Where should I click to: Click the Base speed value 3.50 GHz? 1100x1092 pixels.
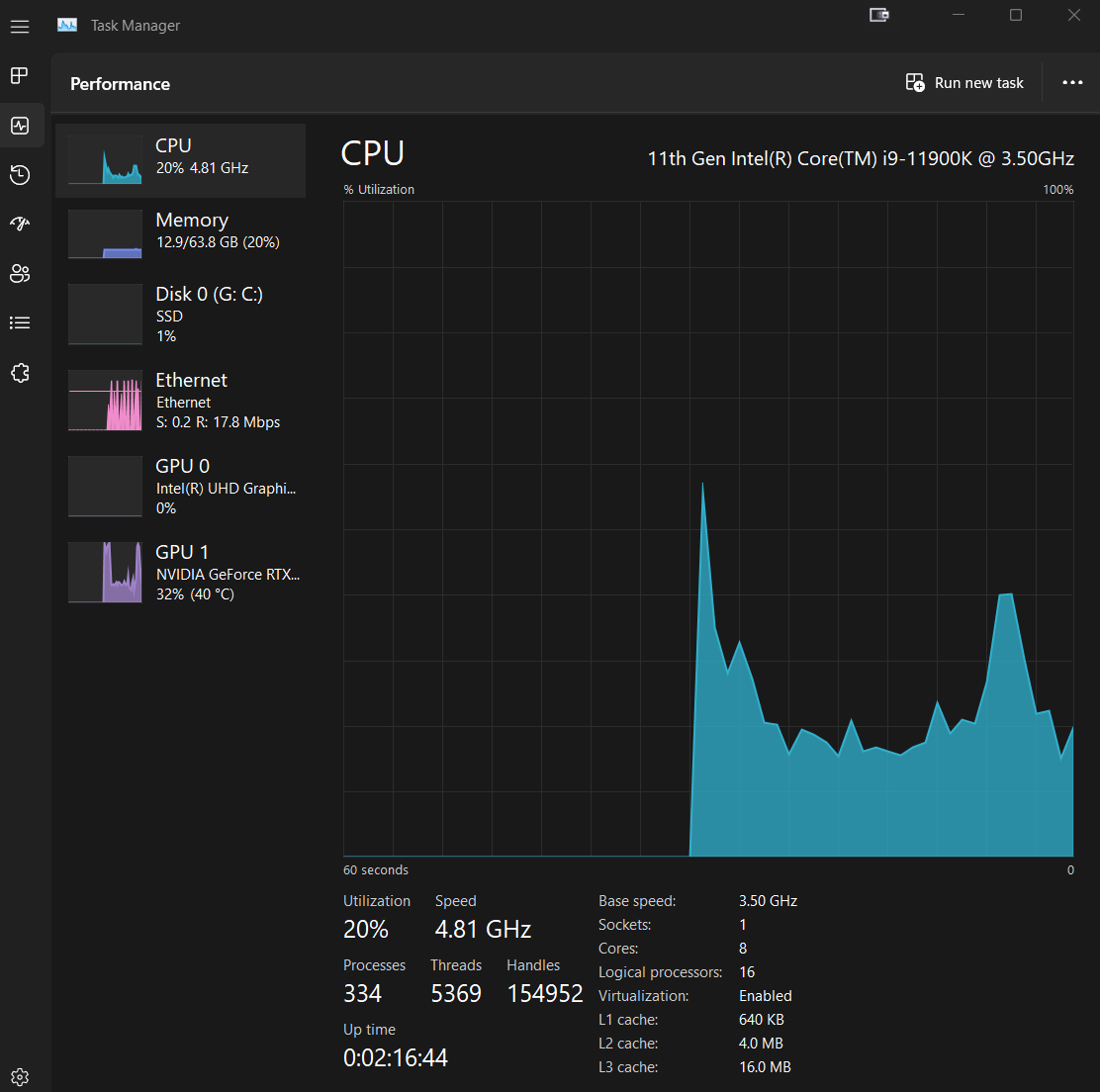point(768,900)
